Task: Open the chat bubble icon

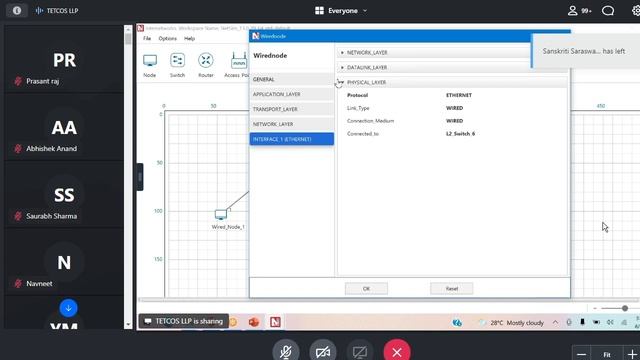Action: point(608,11)
